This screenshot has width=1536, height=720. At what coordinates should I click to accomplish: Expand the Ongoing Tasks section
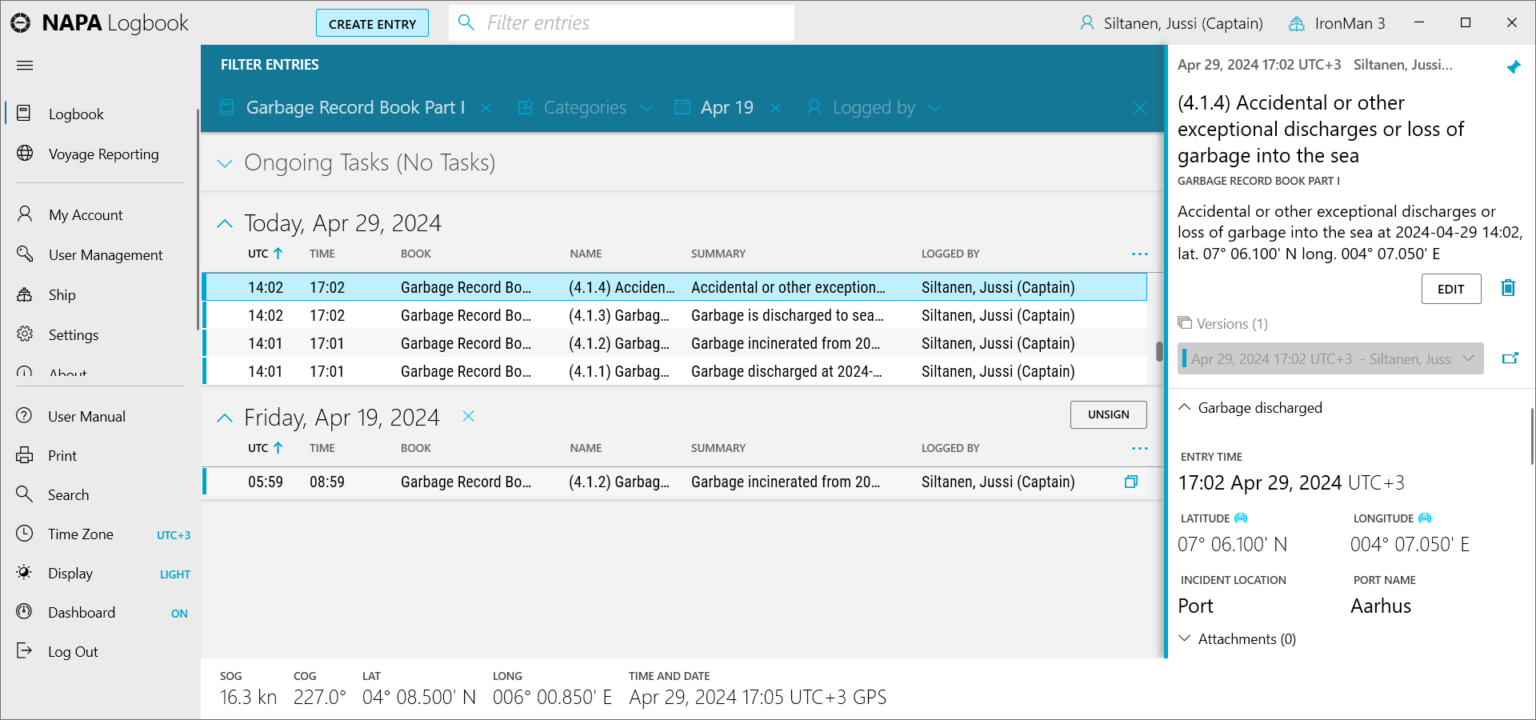point(225,163)
